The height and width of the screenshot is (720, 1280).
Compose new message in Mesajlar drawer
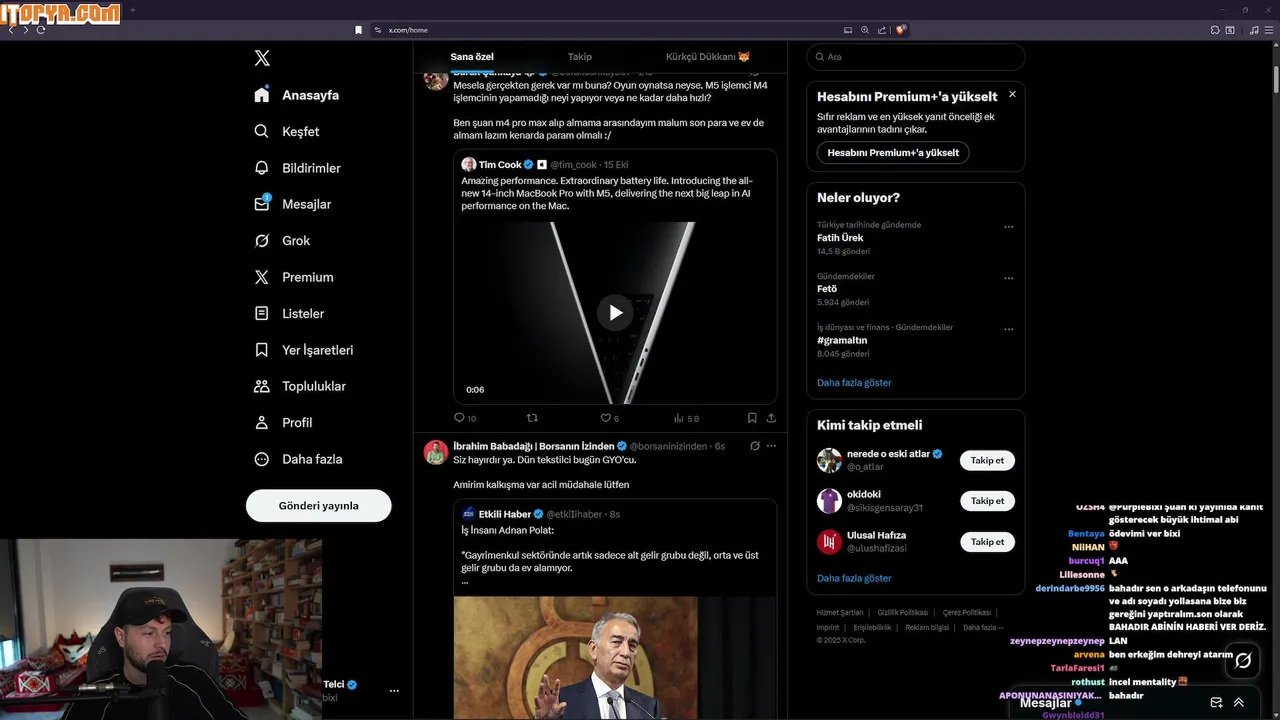point(1216,703)
